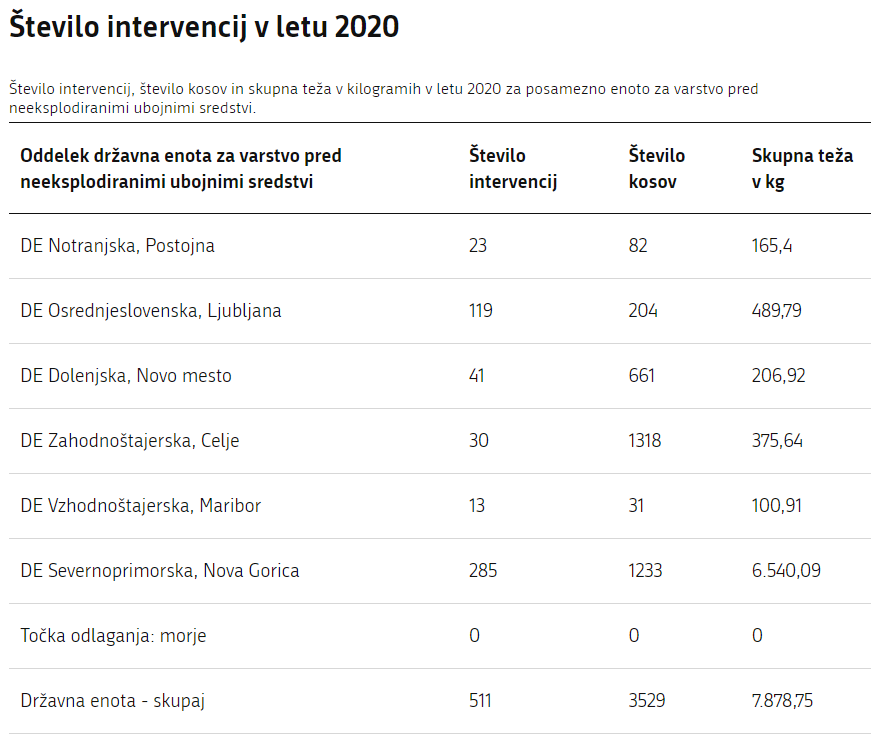This screenshot has height=737, width=882.
Task: Click the total piece count 3529
Action: click(648, 701)
